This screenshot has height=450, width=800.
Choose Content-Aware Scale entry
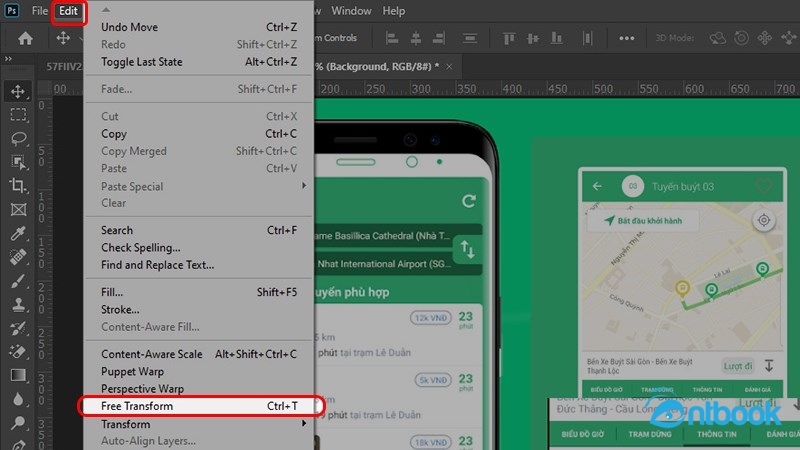(199, 354)
